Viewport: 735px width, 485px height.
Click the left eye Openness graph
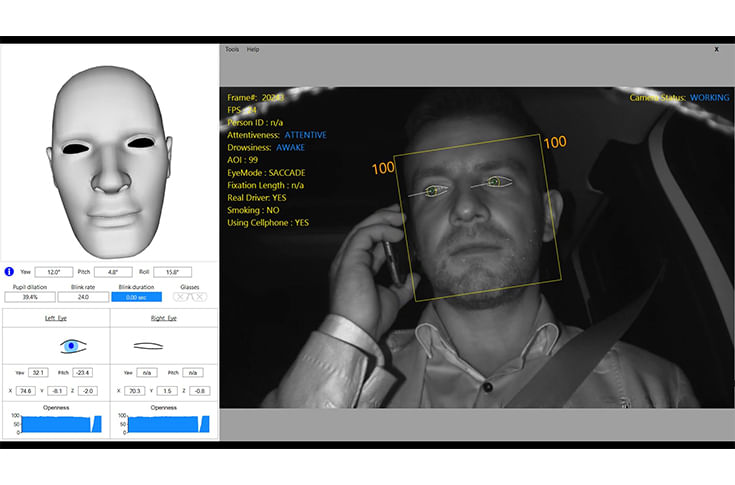[55, 424]
